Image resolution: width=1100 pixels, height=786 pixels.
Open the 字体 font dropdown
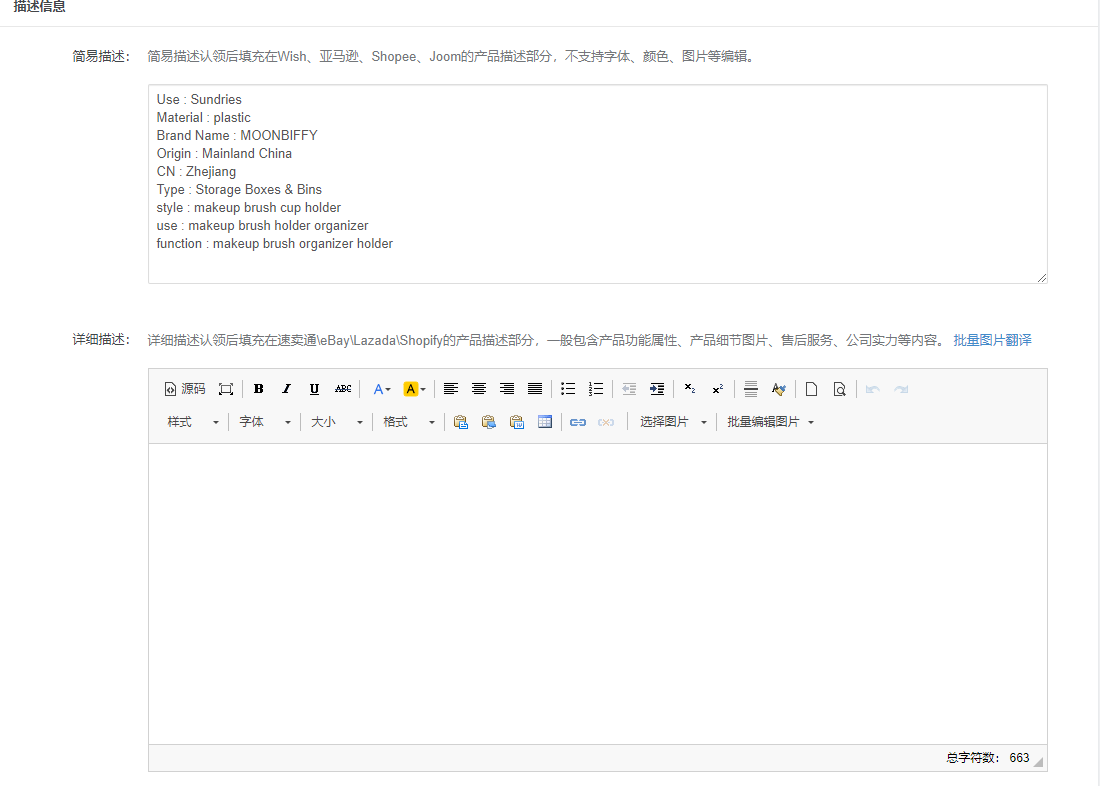tap(264, 422)
